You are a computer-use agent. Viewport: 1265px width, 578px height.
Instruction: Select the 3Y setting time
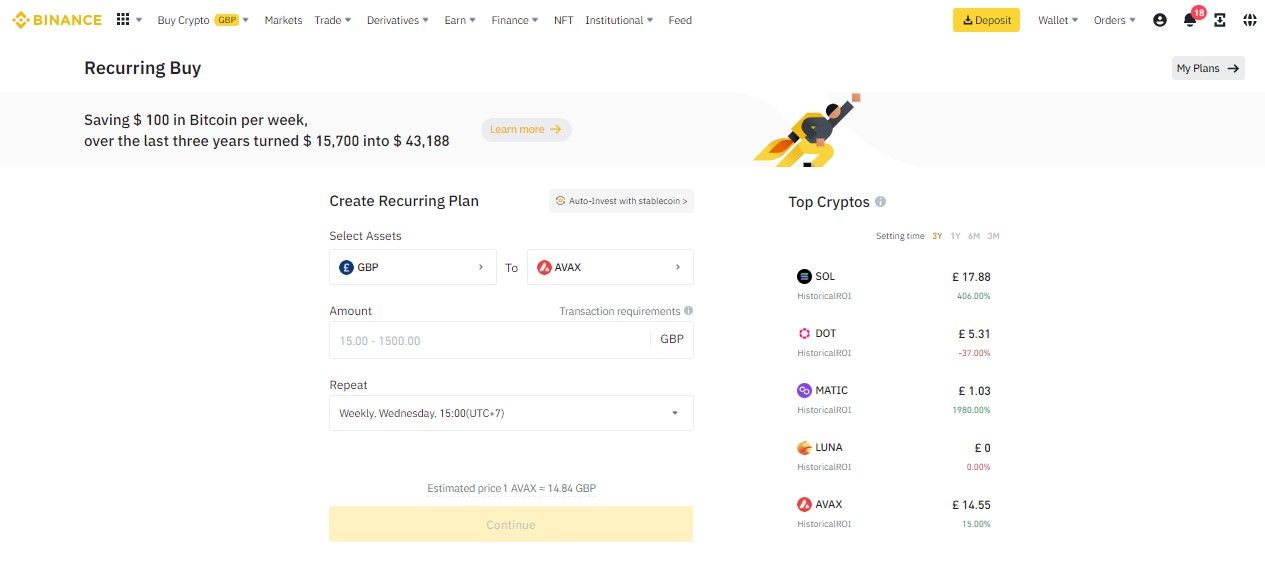(937, 236)
